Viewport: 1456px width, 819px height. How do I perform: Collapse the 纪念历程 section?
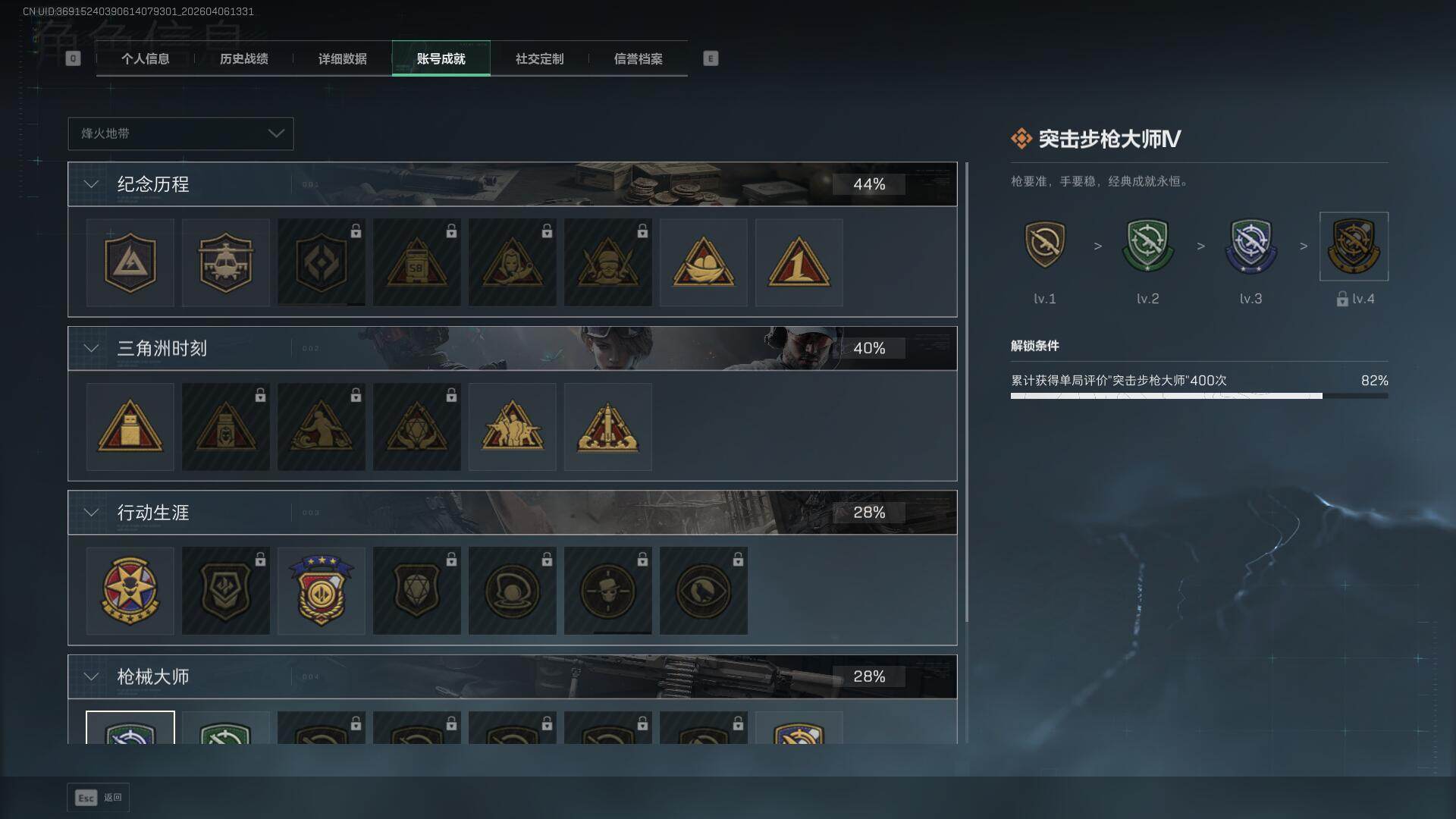(91, 184)
